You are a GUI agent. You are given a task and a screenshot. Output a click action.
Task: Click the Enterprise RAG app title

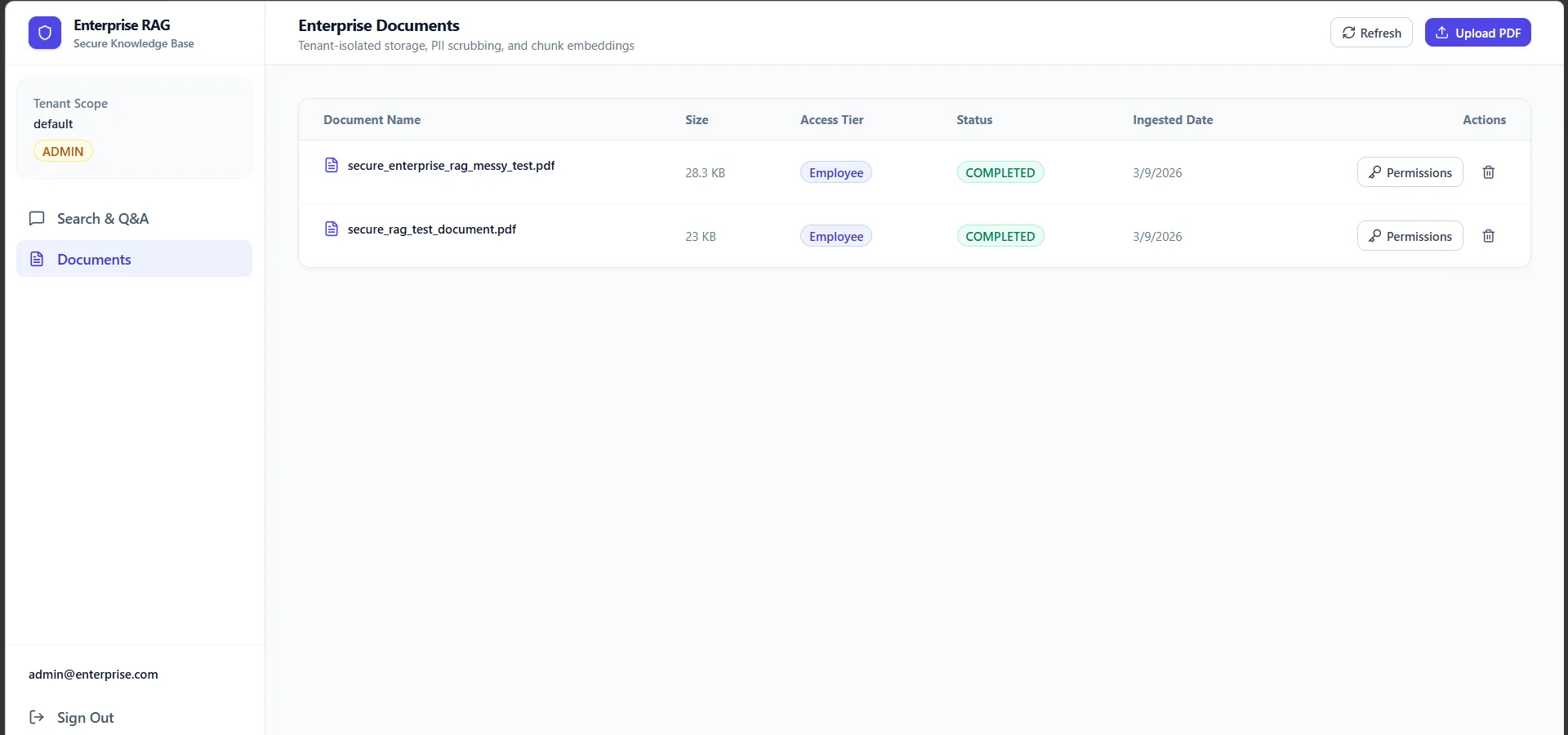coord(122,24)
